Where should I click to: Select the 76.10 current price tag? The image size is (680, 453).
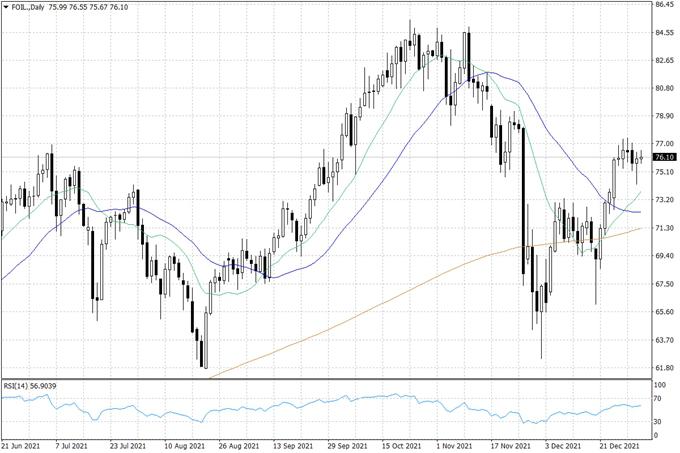point(663,157)
